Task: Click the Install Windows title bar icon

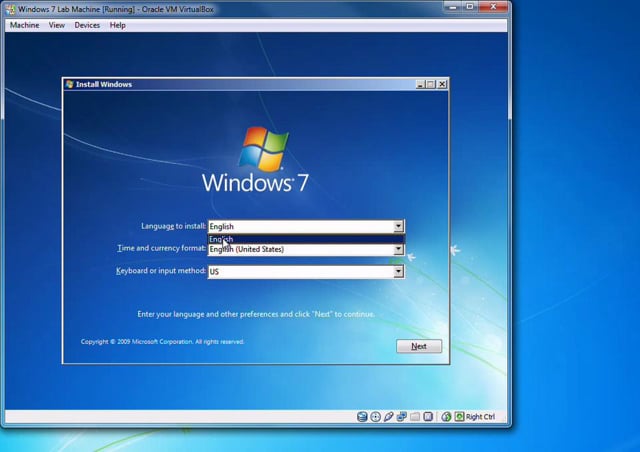Action: [x=70, y=84]
